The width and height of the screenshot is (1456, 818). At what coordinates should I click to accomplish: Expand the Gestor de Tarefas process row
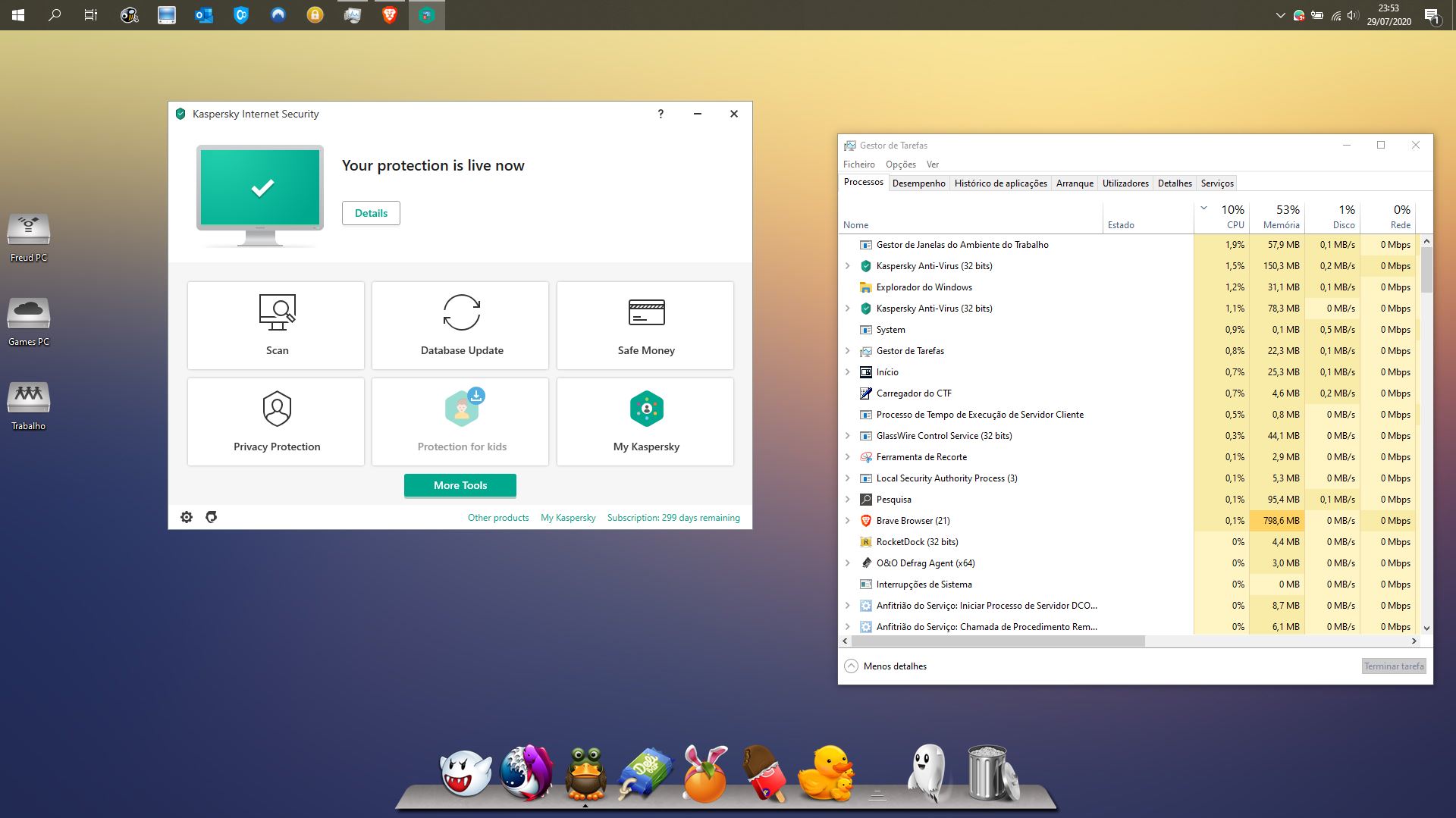[x=848, y=351]
